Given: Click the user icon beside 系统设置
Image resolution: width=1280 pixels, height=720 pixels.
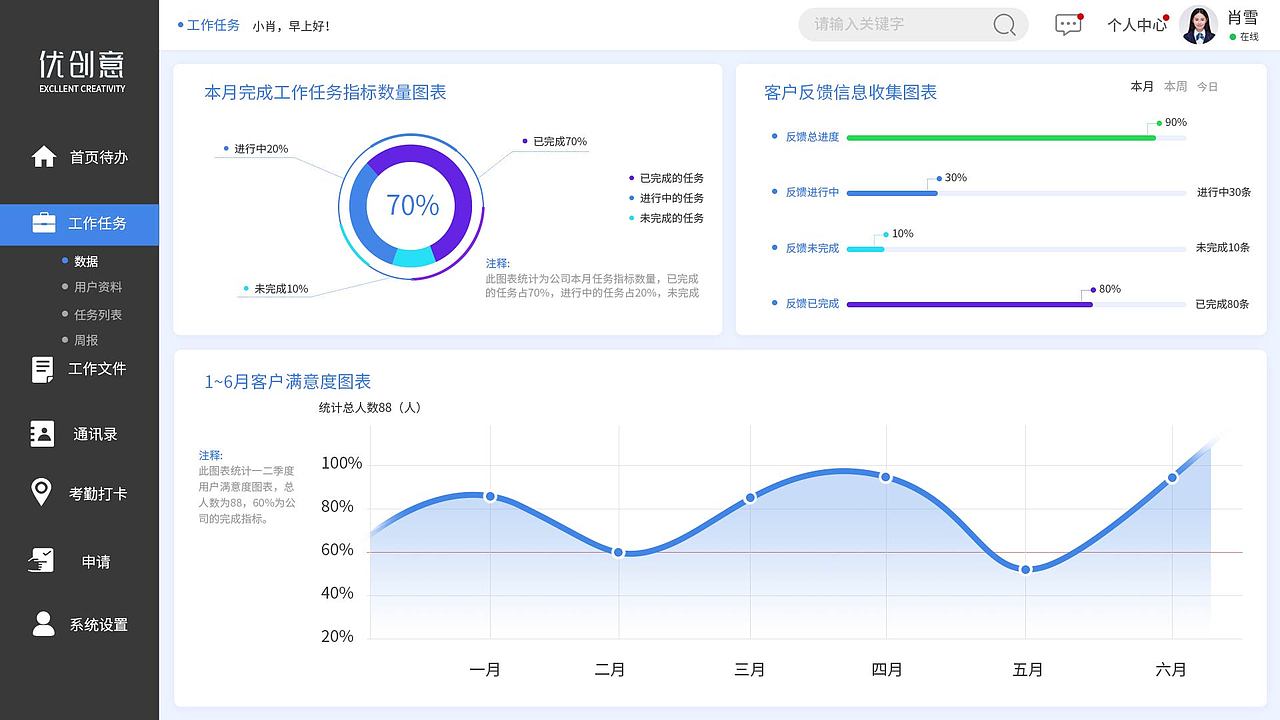Looking at the screenshot, I should click(x=44, y=624).
